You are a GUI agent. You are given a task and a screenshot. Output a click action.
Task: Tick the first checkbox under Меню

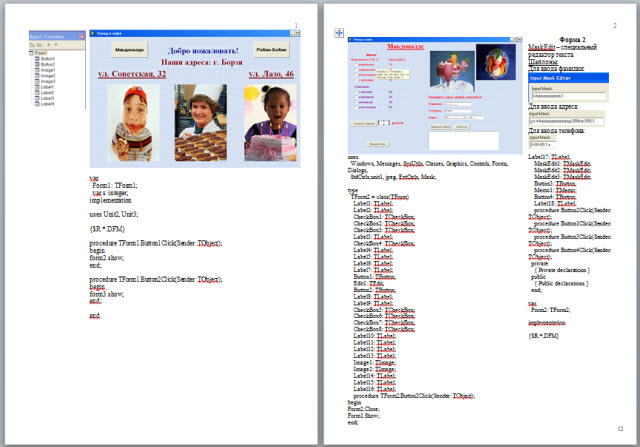(356, 63)
